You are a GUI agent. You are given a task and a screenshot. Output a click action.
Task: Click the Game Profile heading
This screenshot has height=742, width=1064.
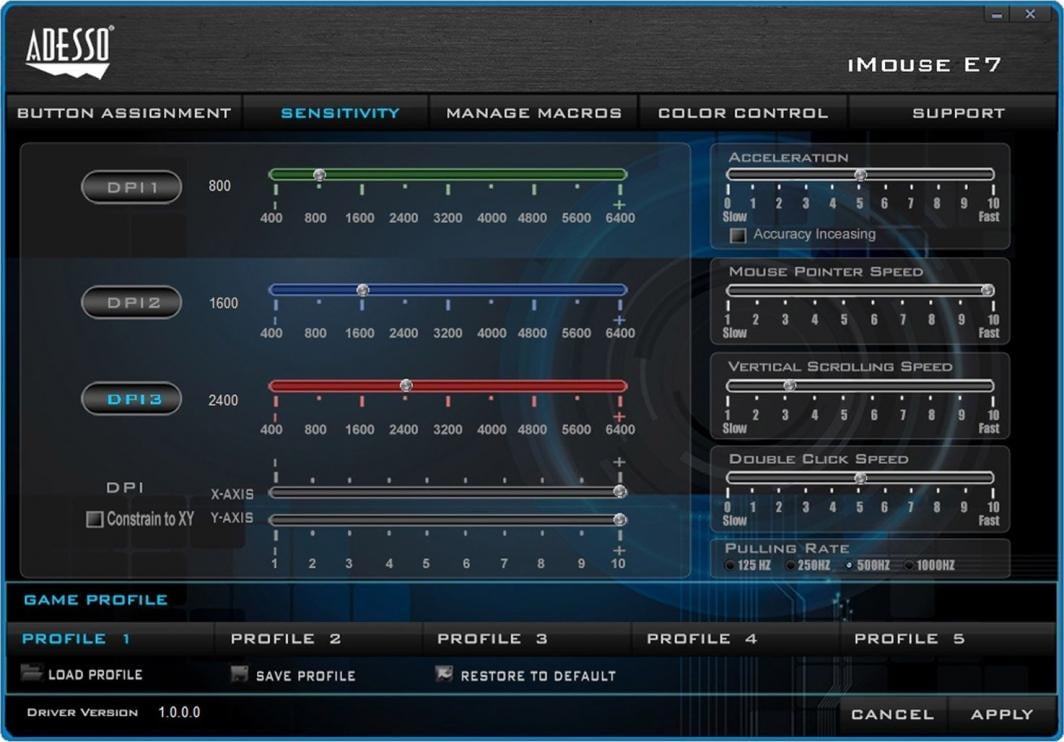(96, 600)
